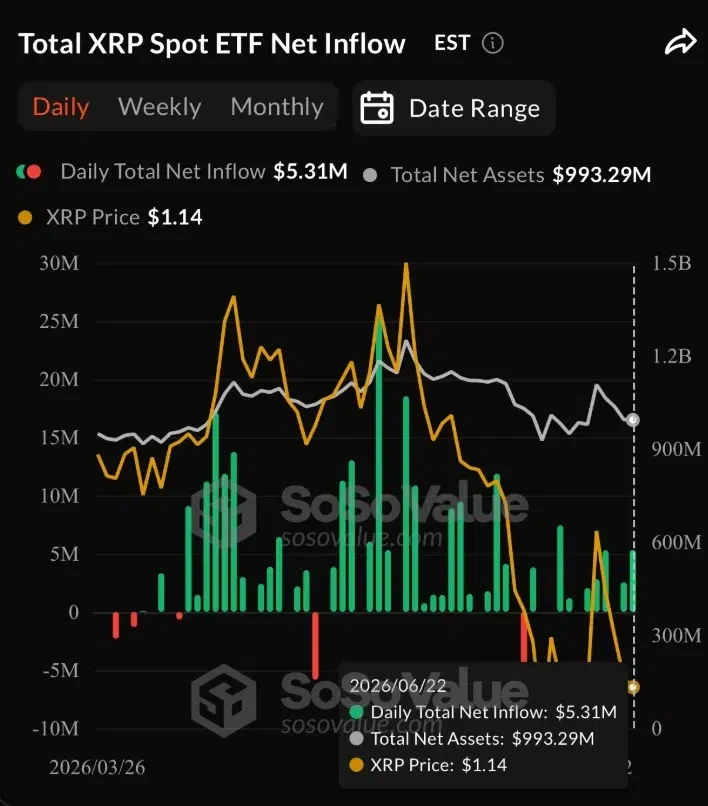Click the calendar icon in Date Range
The width and height of the screenshot is (708, 806).
[377, 108]
